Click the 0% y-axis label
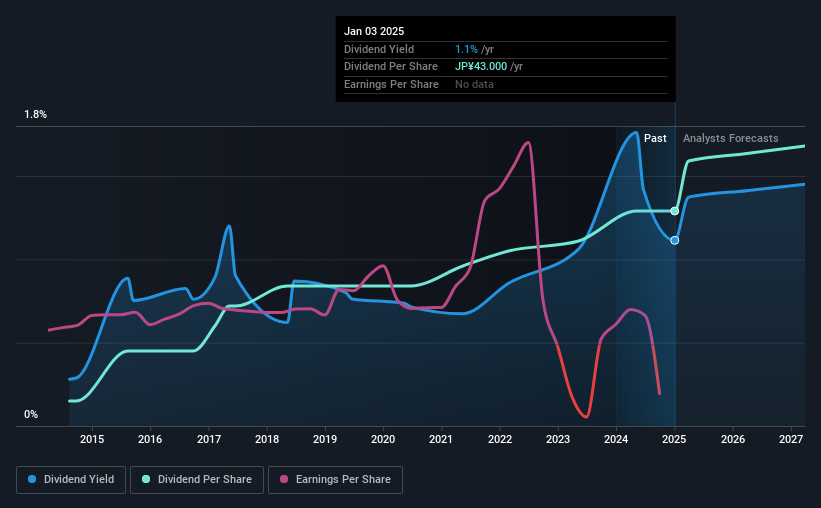This screenshot has width=821, height=508. click(x=31, y=414)
